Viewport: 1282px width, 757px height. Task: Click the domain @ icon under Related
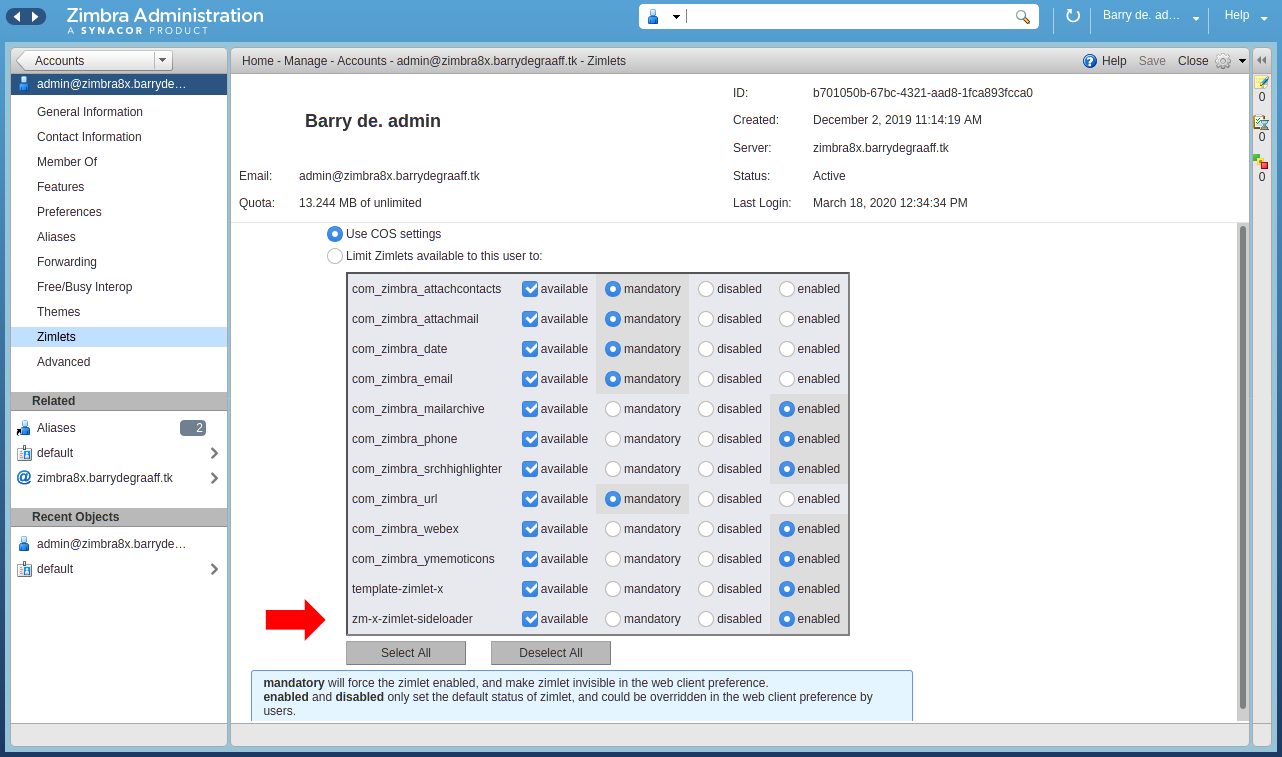pos(24,478)
